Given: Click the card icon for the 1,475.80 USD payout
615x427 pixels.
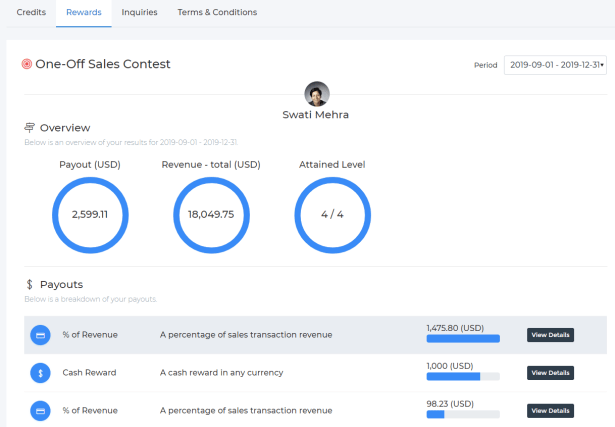Looking at the screenshot, I should click(x=39, y=335).
